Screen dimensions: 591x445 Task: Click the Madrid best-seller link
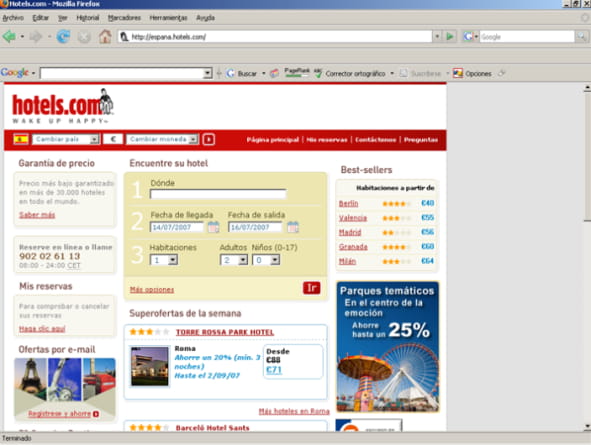click(x=350, y=232)
